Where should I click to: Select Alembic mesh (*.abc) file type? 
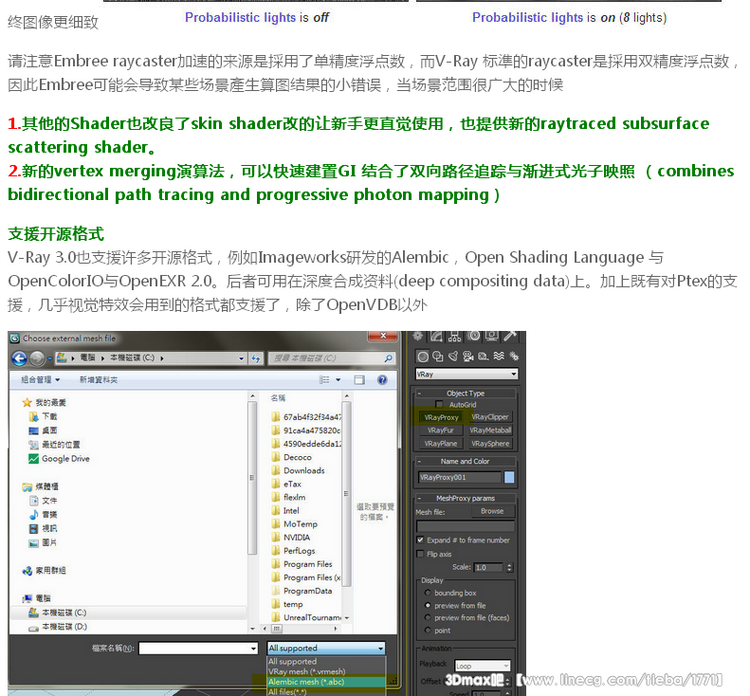(326, 682)
